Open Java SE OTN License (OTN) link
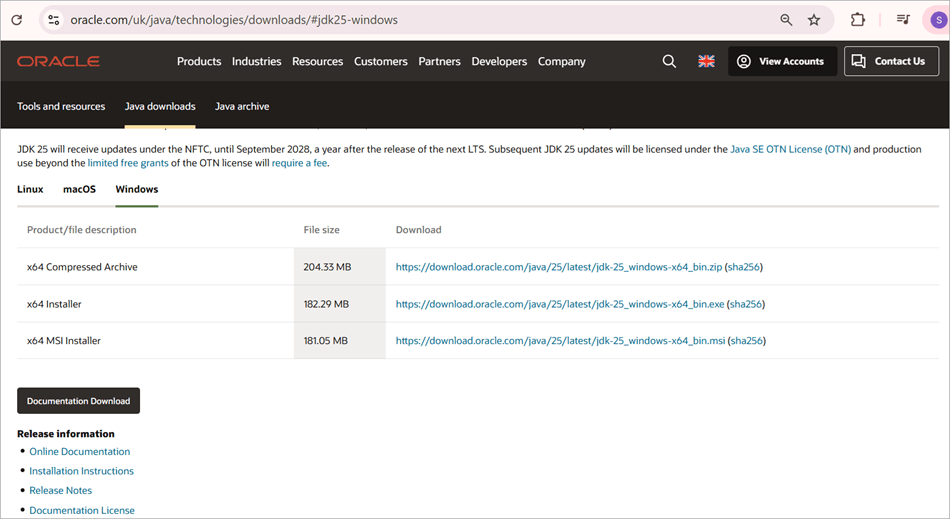The width and height of the screenshot is (950, 519). click(x=790, y=149)
